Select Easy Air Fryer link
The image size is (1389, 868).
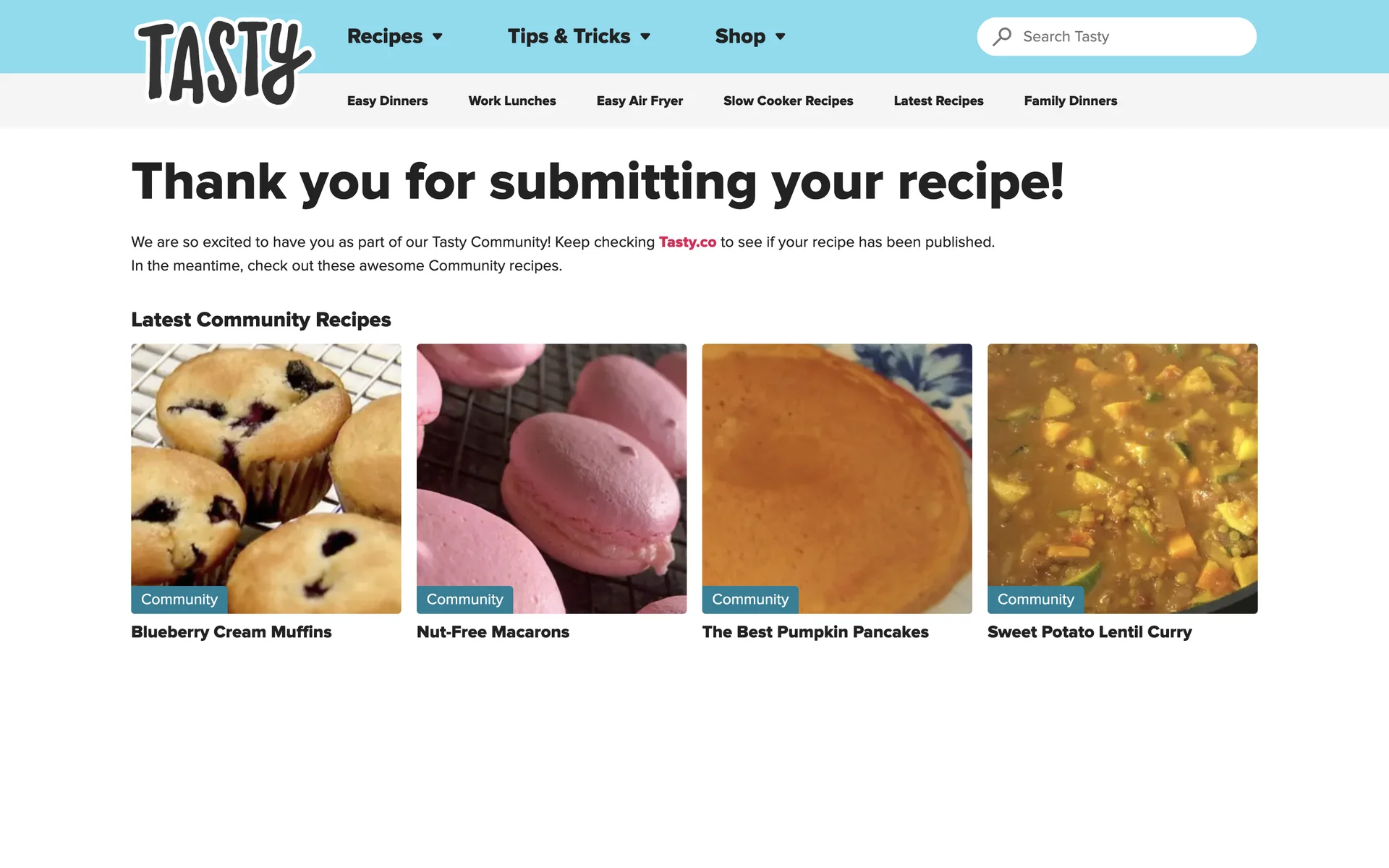(640, 101)
